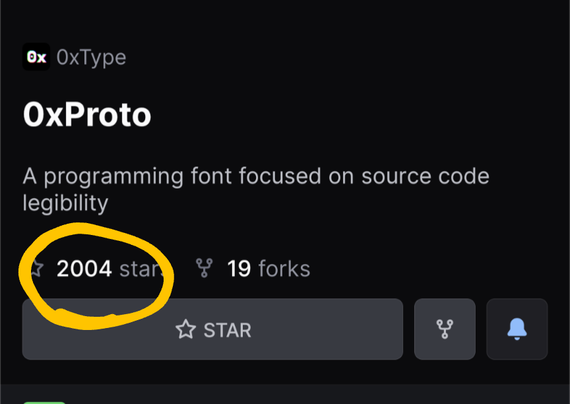Click the STAR label text
Image resolution: width=570 pixels, height=404 pixels.
[228, 330]
